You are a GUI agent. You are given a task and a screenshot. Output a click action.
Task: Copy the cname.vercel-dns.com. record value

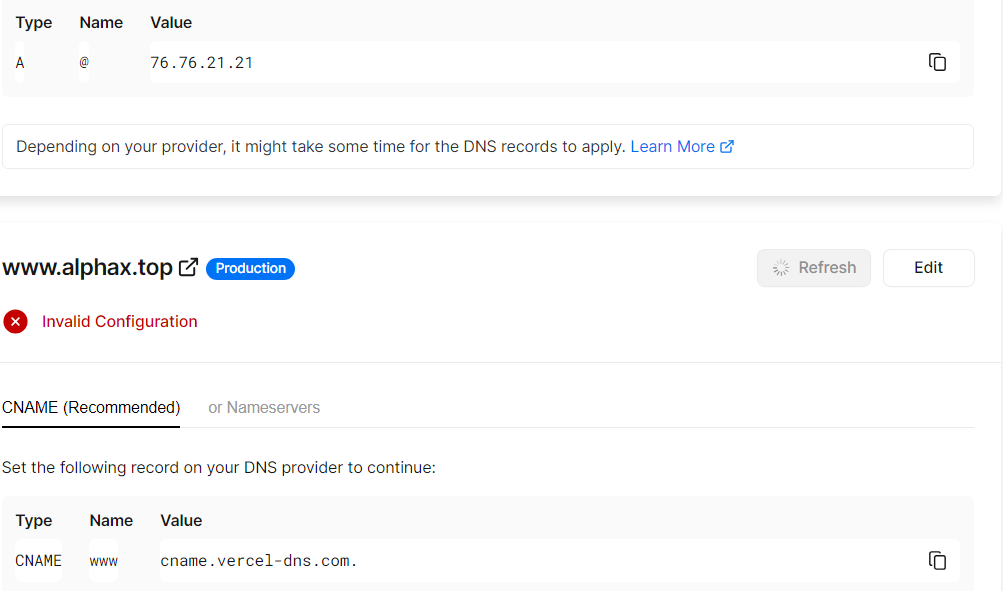[x=937, y=560]
